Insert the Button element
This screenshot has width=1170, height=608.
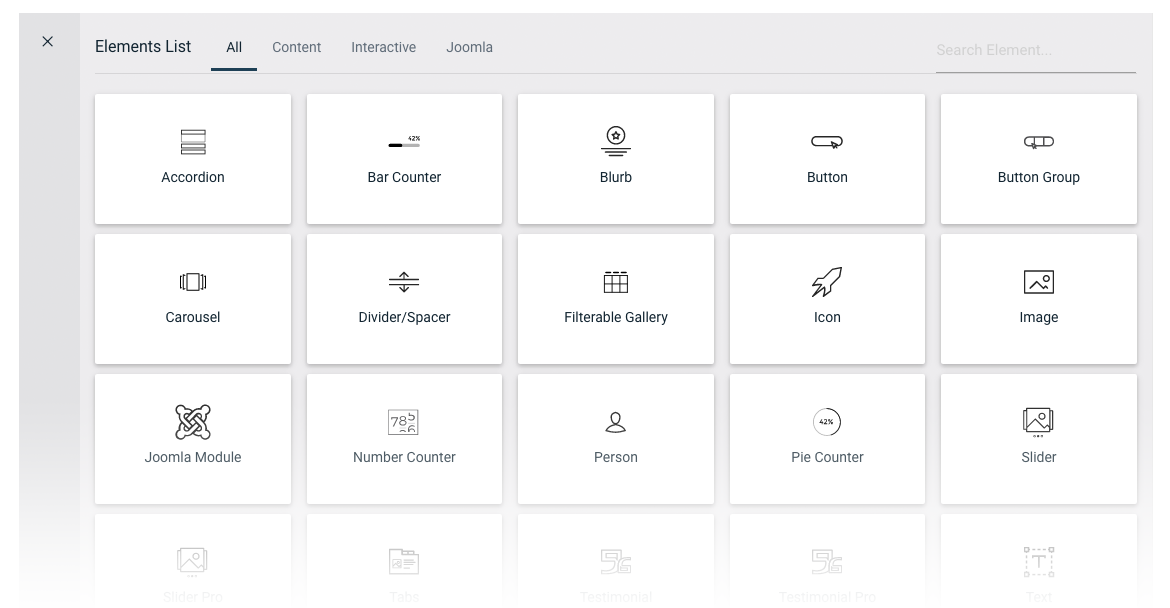(x=828, y=159)
